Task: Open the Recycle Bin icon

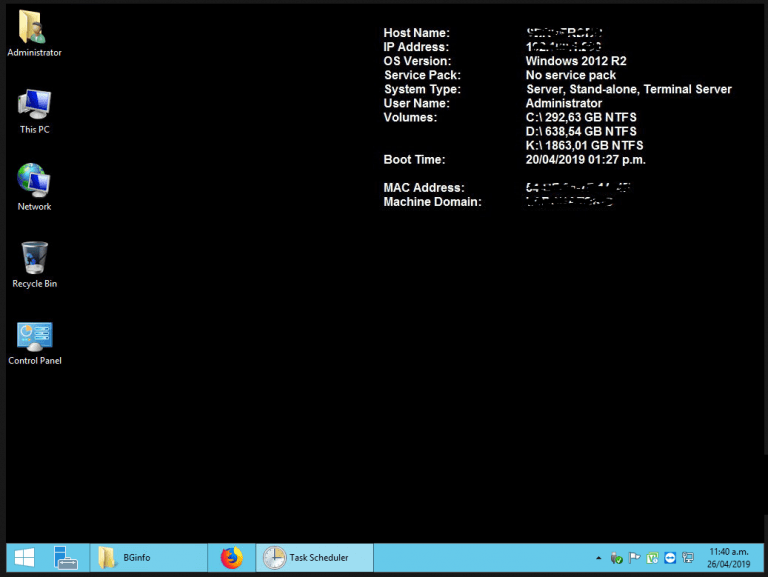Action: (x=34, y=260)
